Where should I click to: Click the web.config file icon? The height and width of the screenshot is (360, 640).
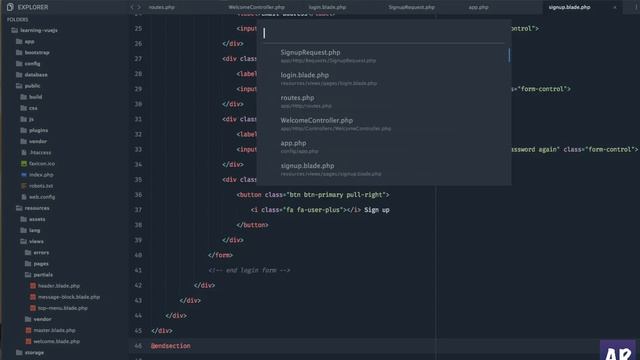coord(24,197)
